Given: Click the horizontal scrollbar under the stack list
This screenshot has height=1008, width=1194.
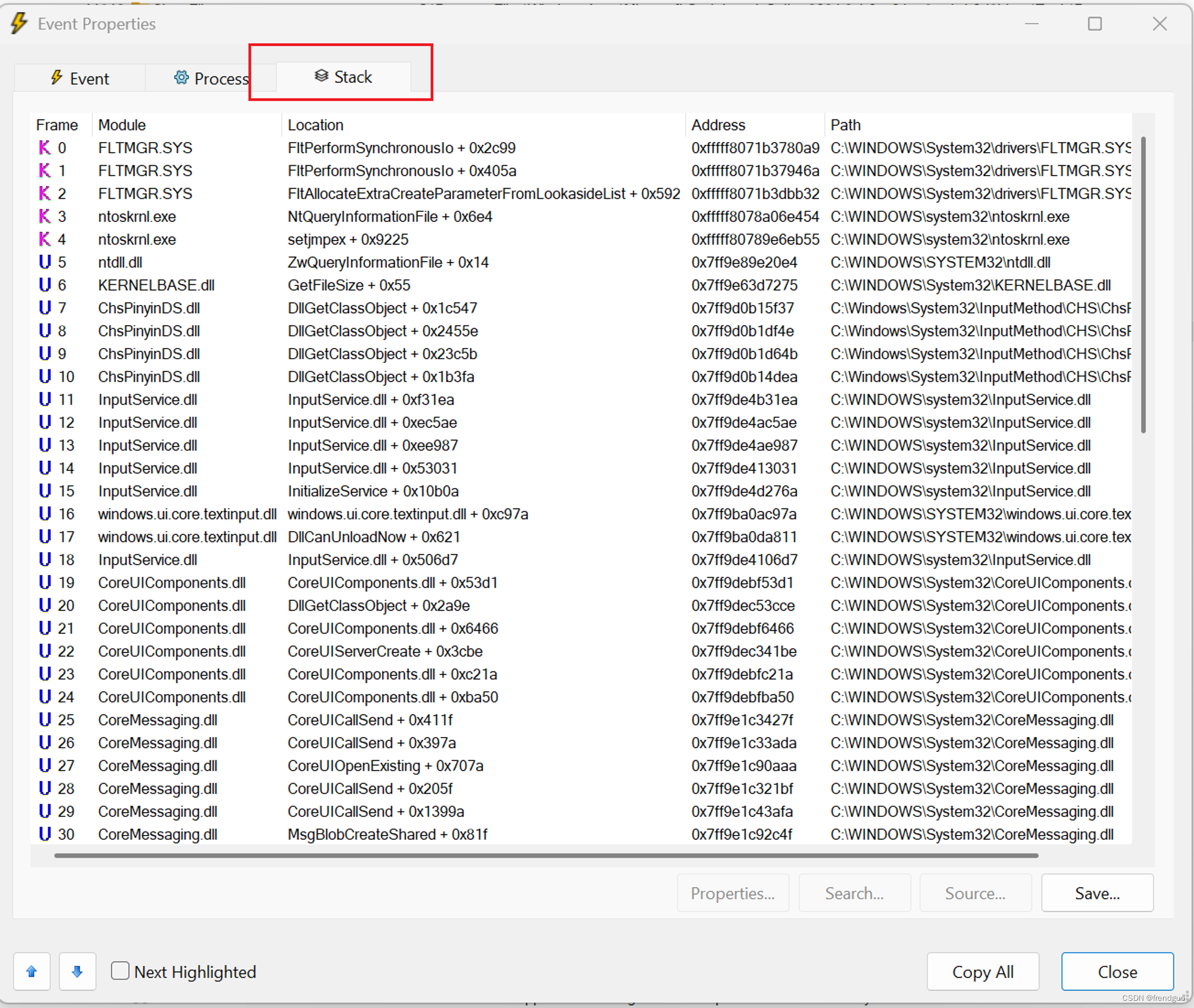Looking at the screenshot, I should tap(546, 855).
